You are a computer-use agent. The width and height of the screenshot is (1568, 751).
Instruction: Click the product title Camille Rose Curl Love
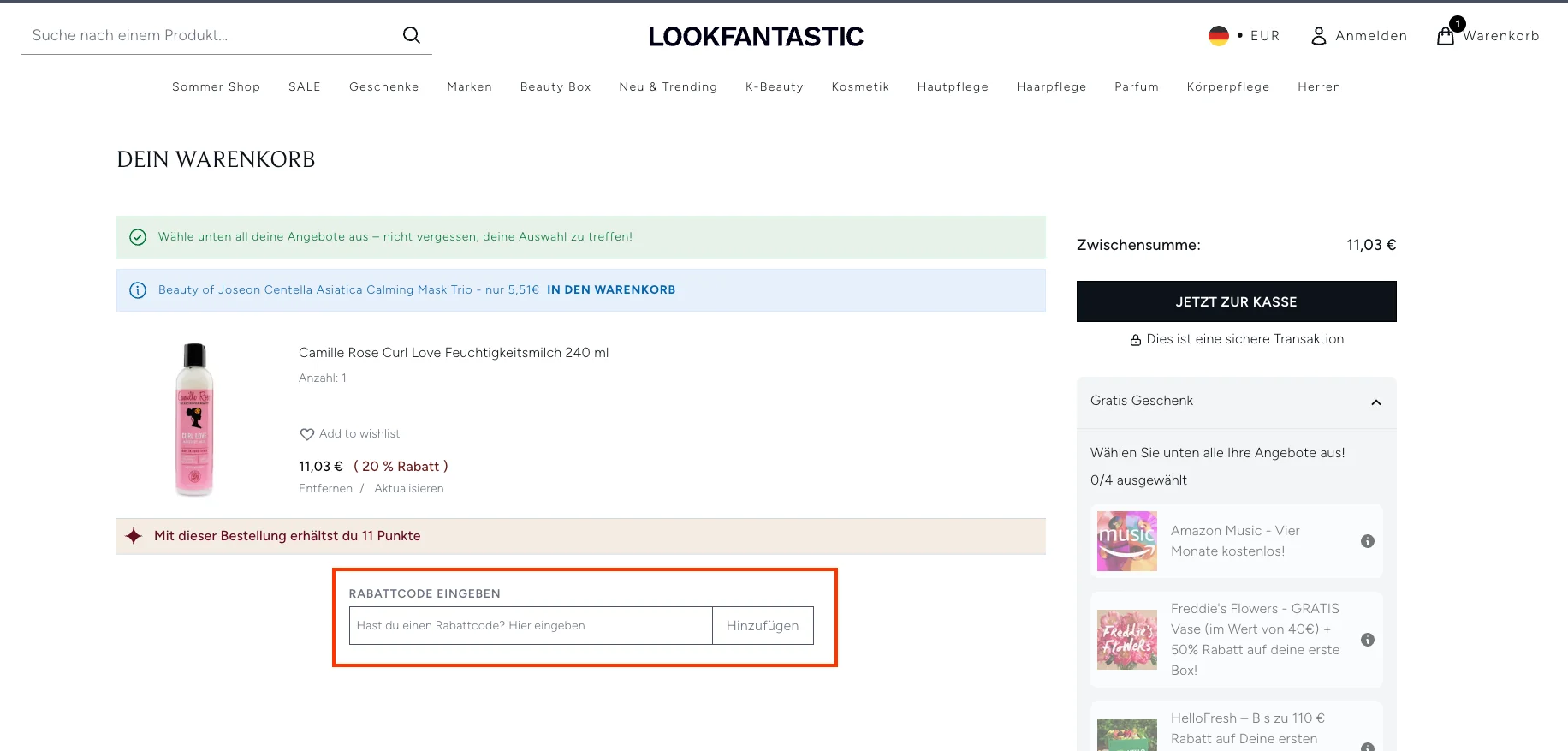454,353
